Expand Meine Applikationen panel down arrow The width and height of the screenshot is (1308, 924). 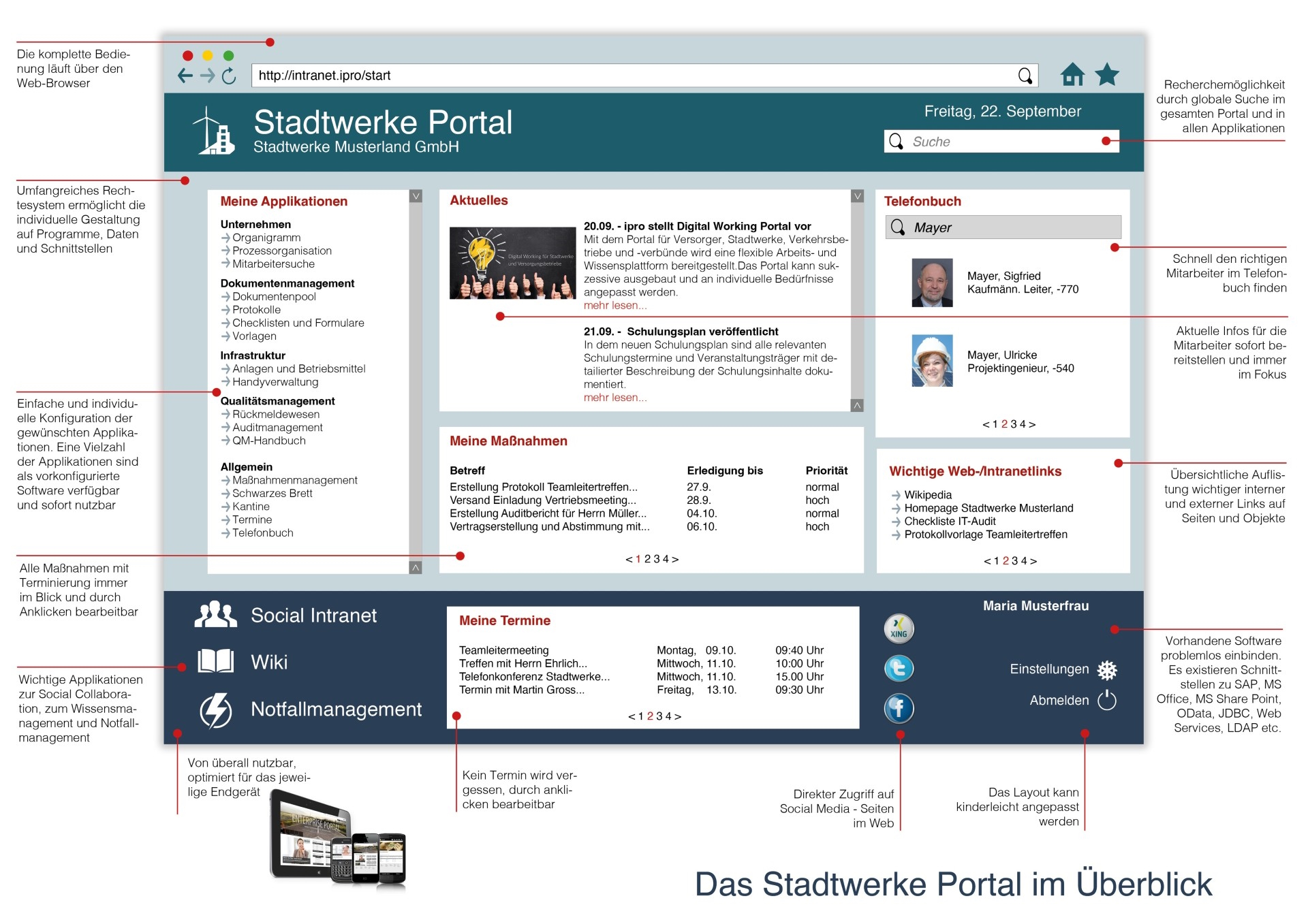[416, 196]
